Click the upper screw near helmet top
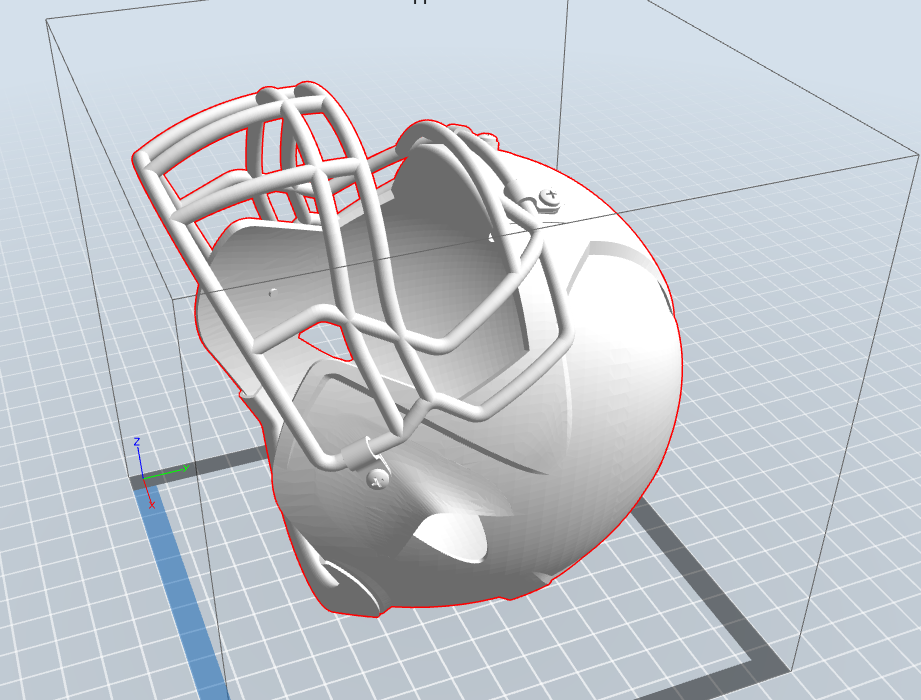921x700 pixels. 547,195
